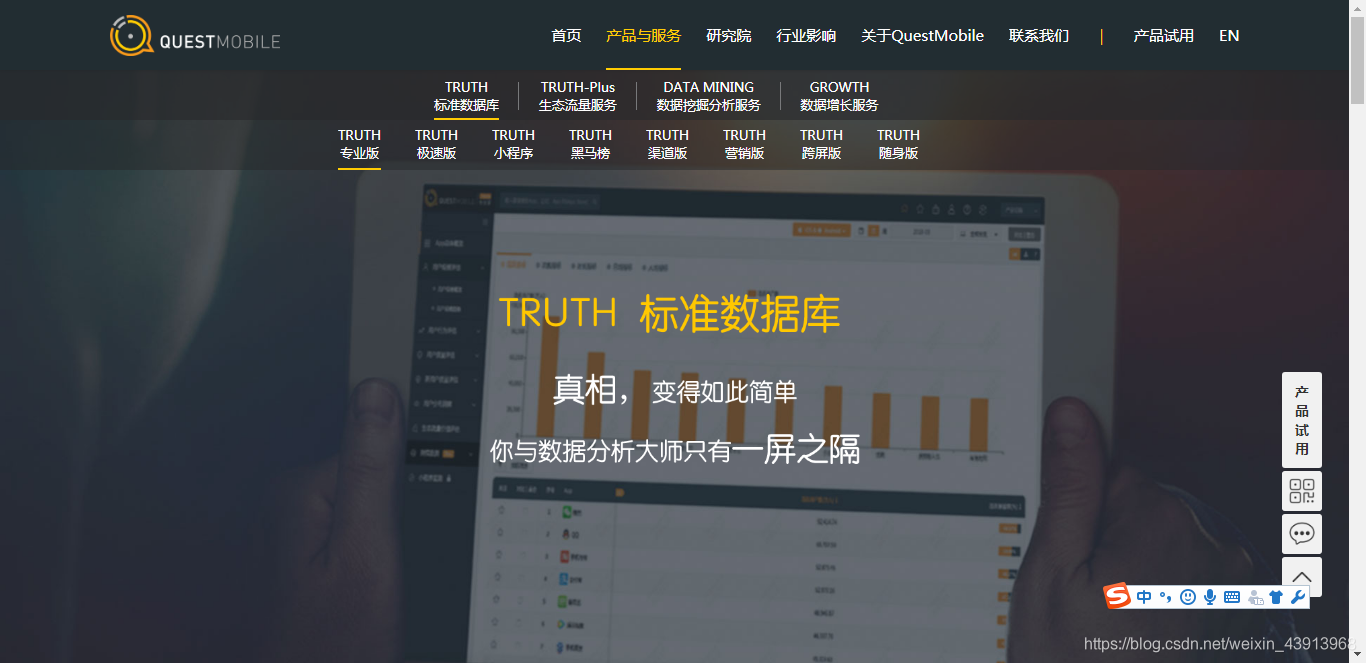The width and height of the screenshot is (1366, 663).
Task: Open the 产品与服务 menu
Action: 643,36
